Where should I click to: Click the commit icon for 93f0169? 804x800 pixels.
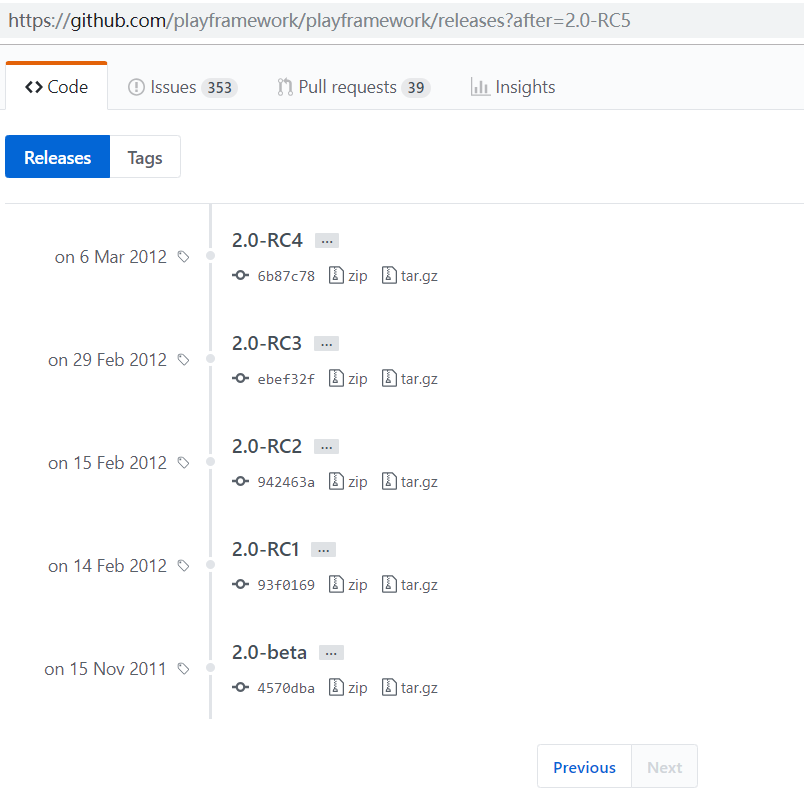(x=240, y=585)
